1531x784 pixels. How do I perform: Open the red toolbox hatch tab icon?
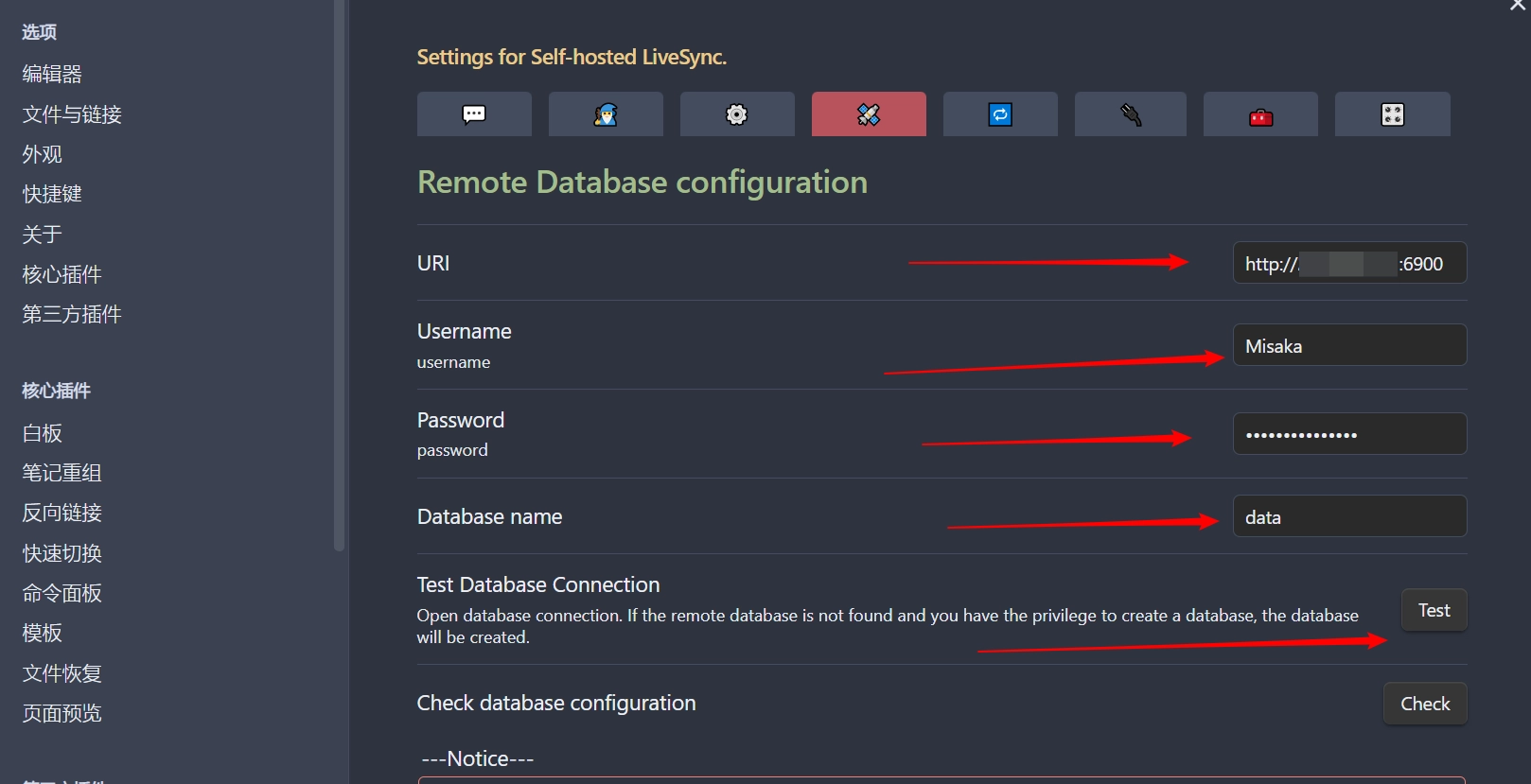pyautogui.click(x=1260, y=114)
